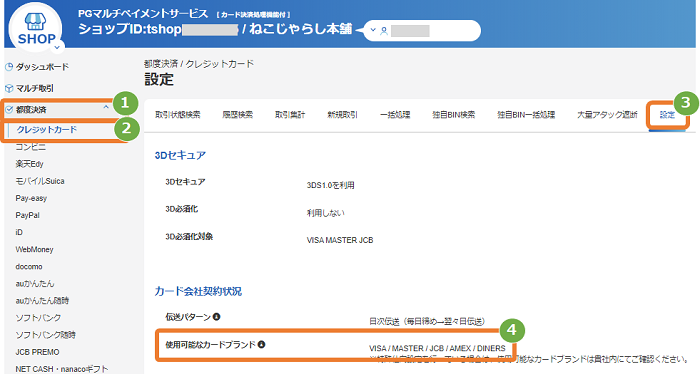The image size is (700, 374).
Task: Open the PayPal sidebar link
Action: [x=28, y=215]
